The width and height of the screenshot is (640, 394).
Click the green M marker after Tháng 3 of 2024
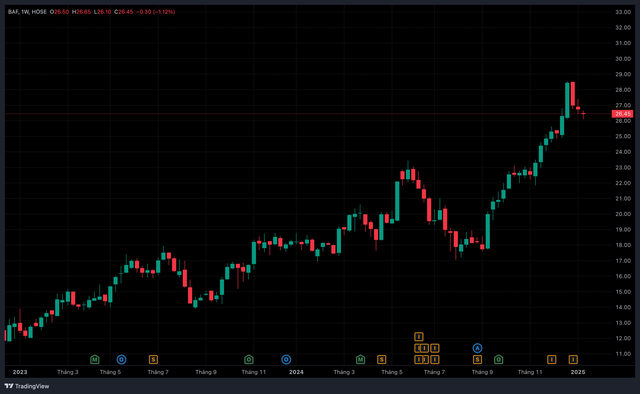[360, 359]
